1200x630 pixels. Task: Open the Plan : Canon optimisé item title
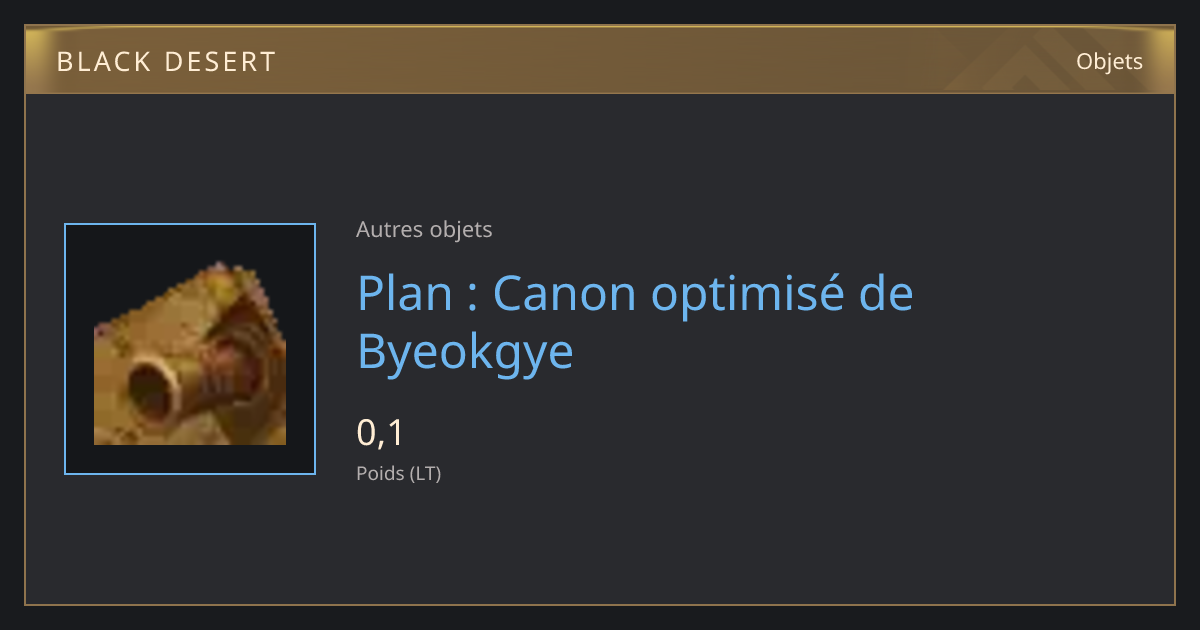point(635,322)
